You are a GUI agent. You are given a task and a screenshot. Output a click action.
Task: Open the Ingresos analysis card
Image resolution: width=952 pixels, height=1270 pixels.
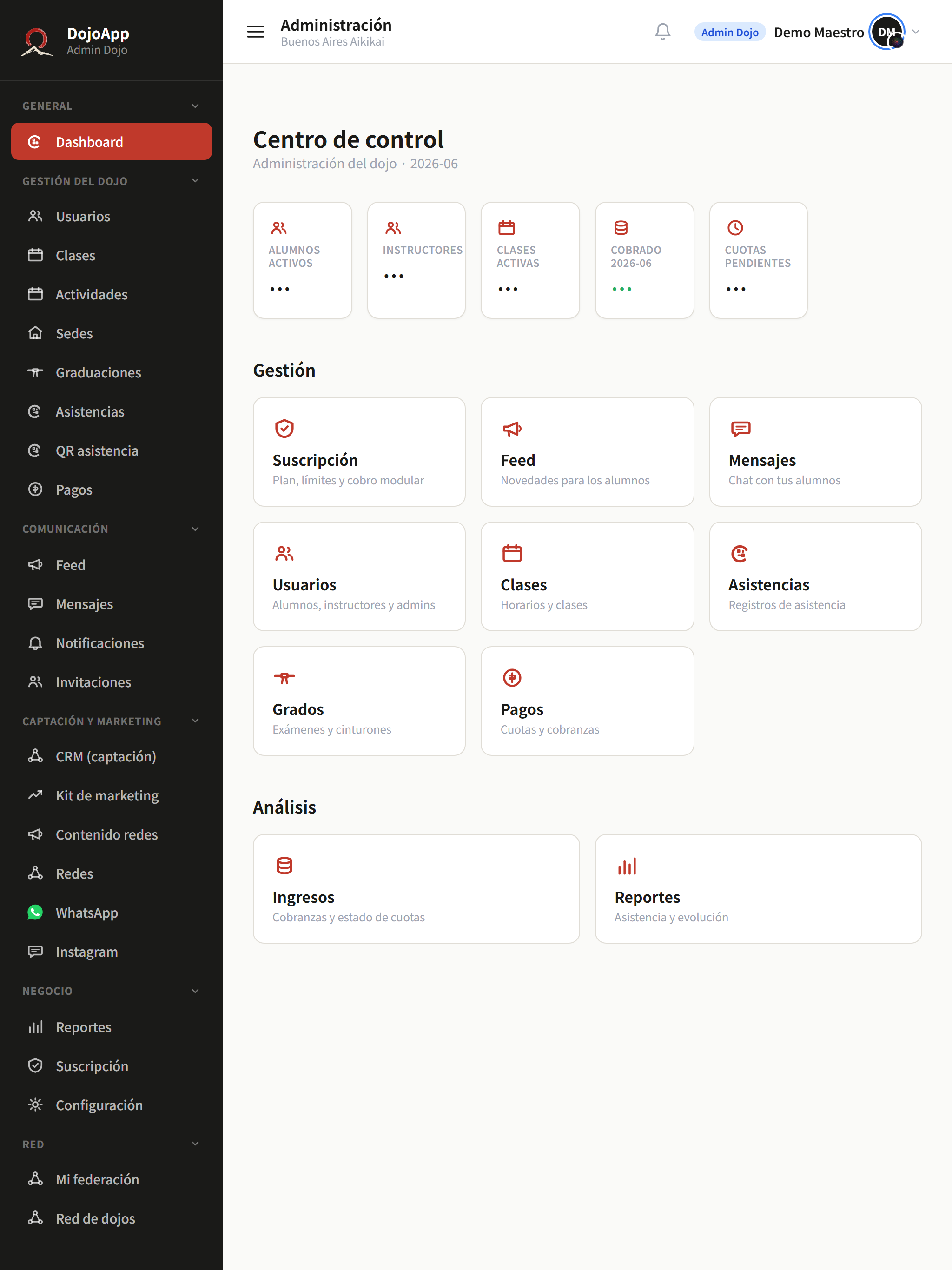point(416,889)
